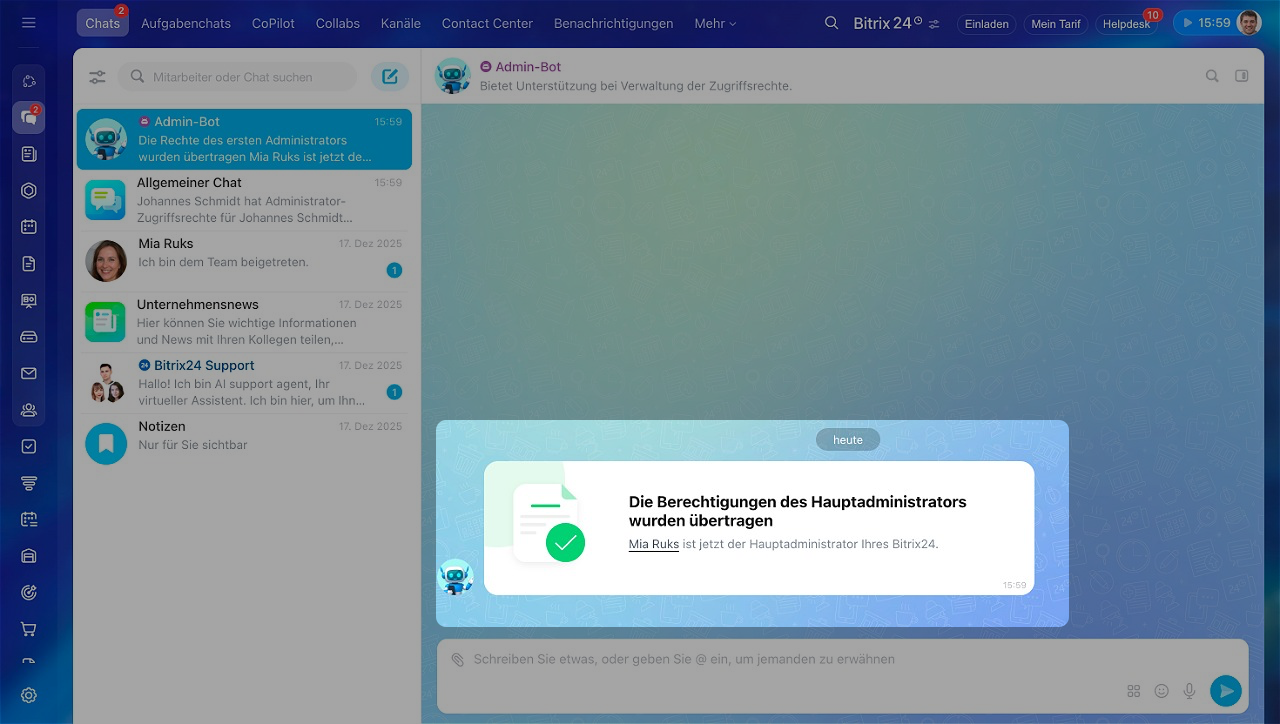Open the Unternehmensnews chat
Viewport: 1280px width, 724px height.
click(244, 322)
